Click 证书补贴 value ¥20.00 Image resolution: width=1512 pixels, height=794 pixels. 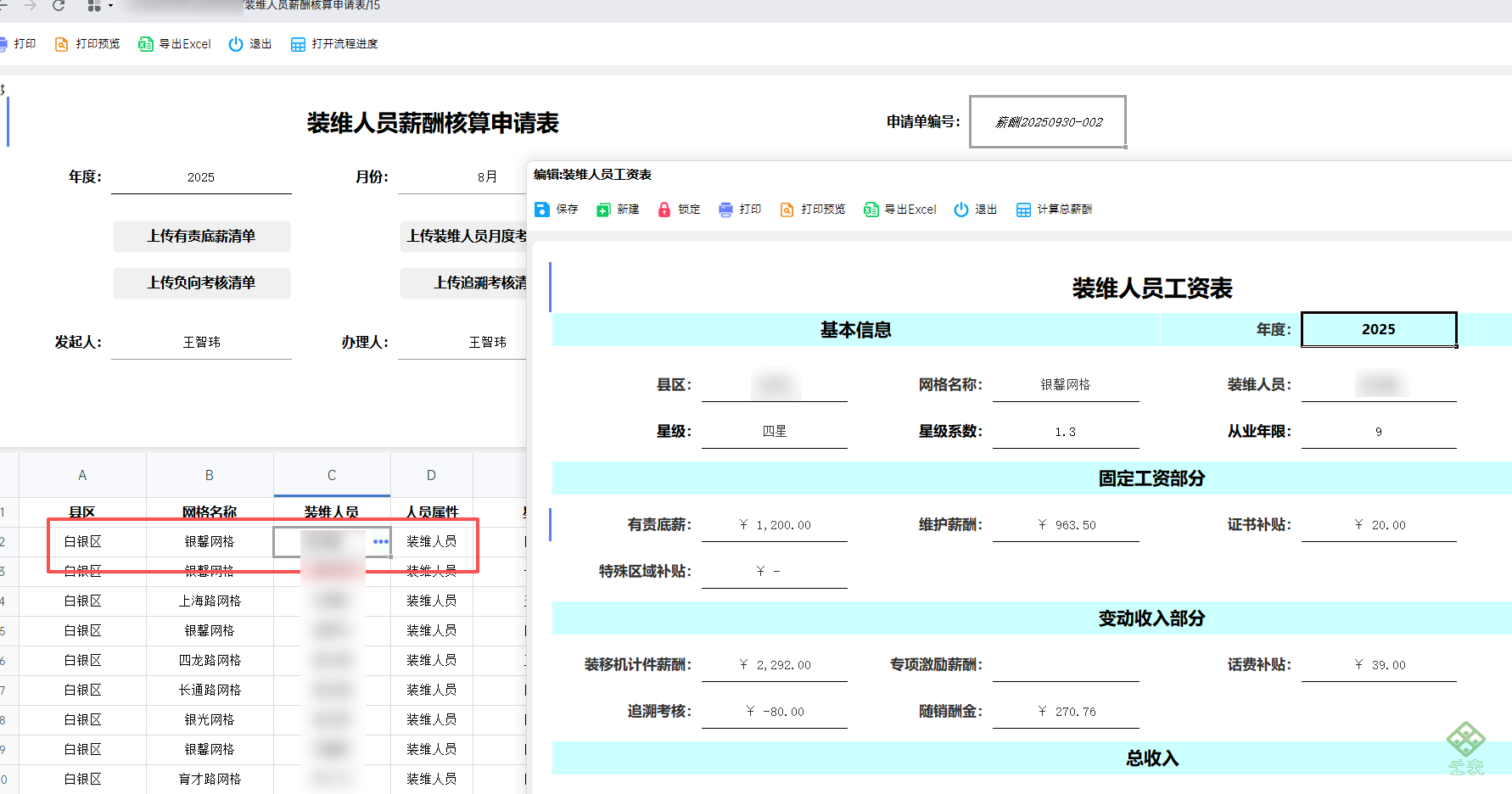[x=1379, y=525]
